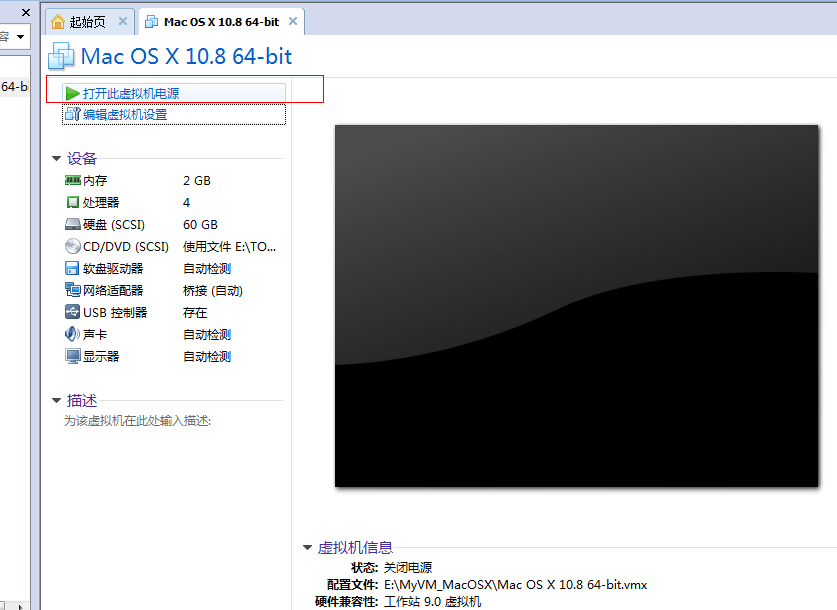Click the 软盘驱动器 device label
This screenshot has width=837, height=610.
pos(113,268)
